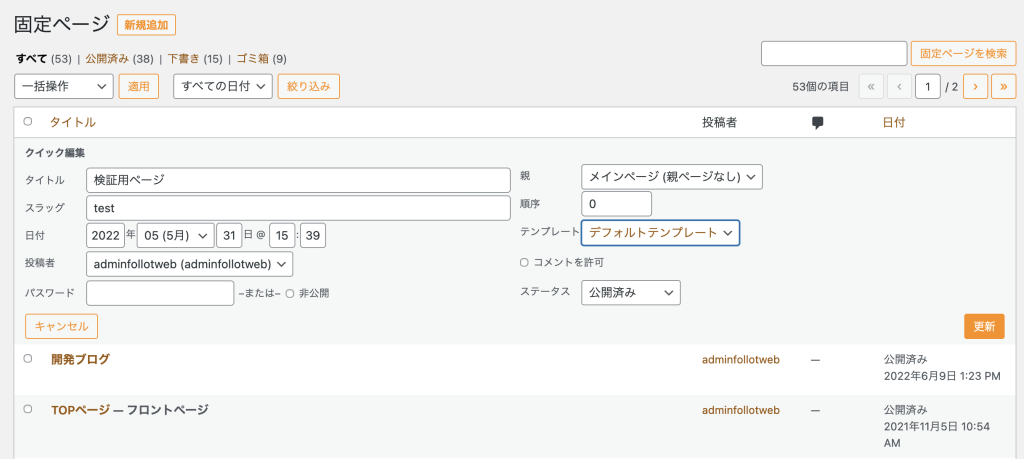The width and height of the screenshot is (1024, 459).
Task: Jump to last page double arrow
Action: 1003,87
